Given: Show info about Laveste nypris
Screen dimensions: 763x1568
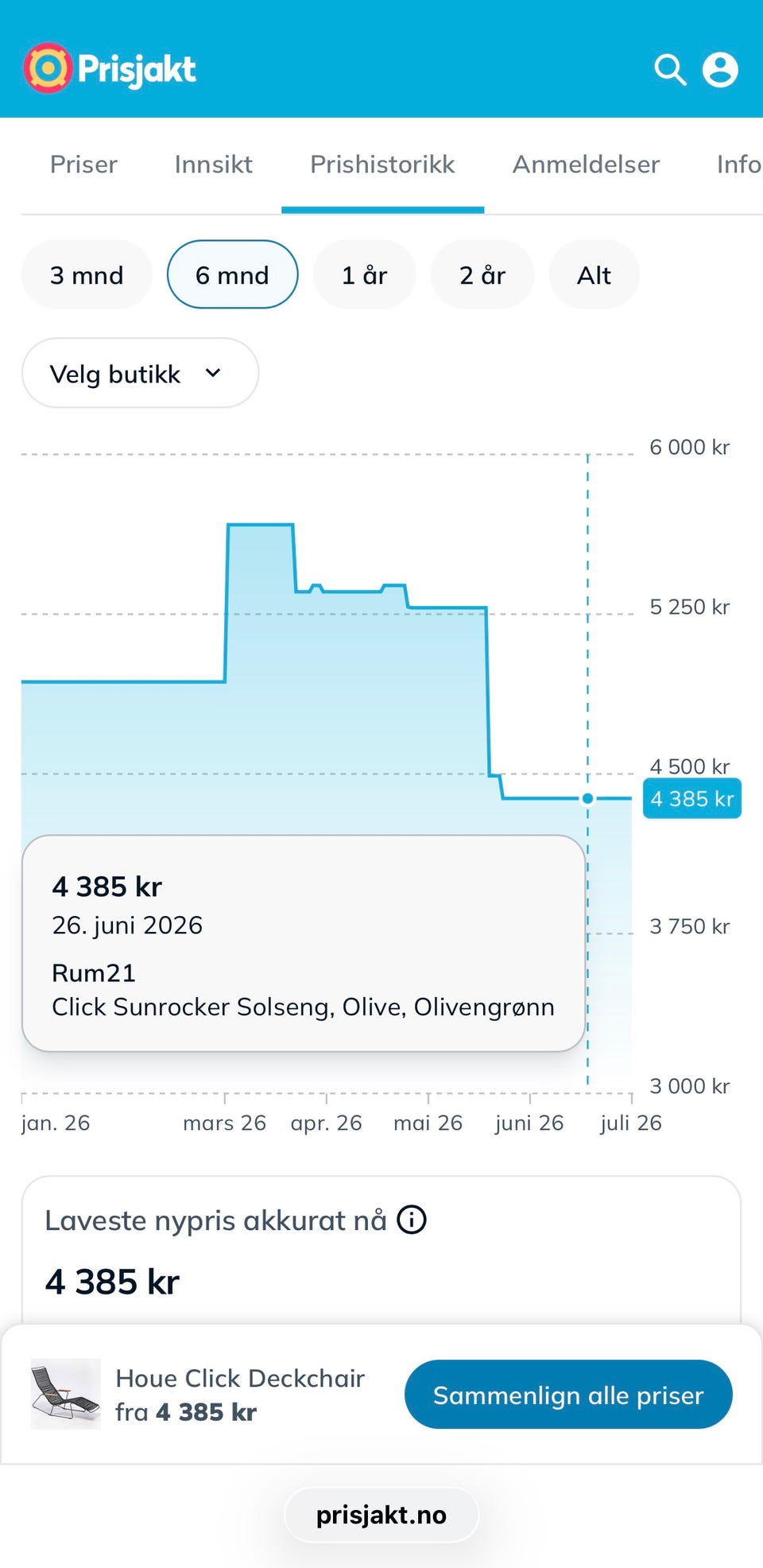Looking at the screenshot, I should click(412, 1219).
